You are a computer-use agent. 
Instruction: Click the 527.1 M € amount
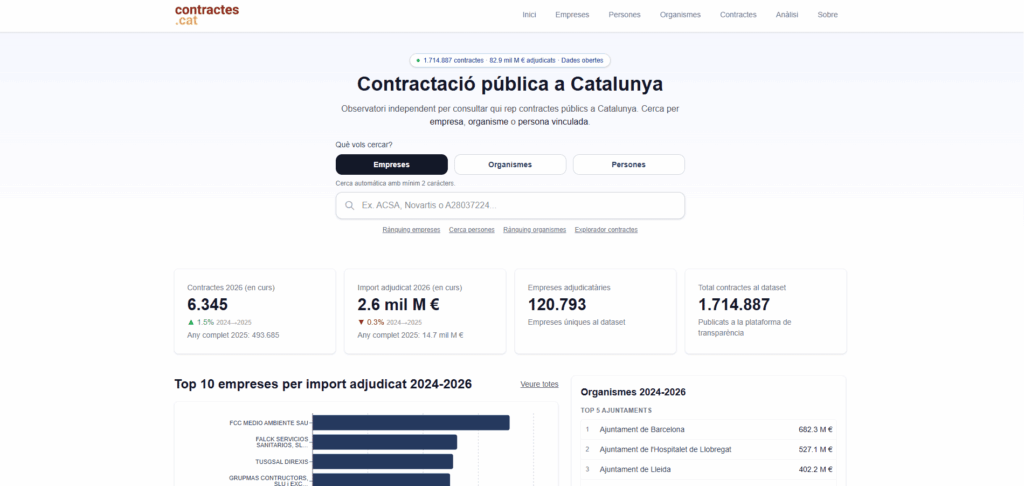[815, 449]
